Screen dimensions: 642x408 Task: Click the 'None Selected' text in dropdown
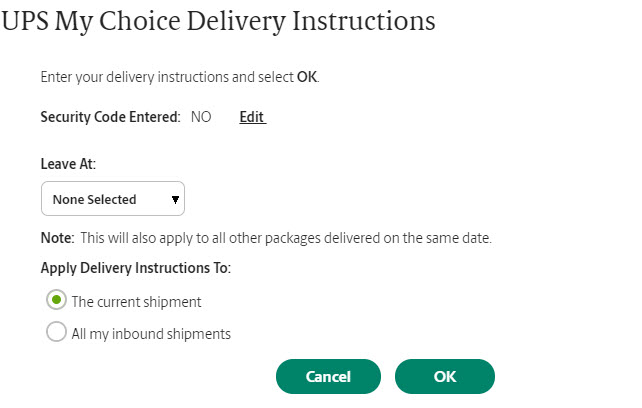[x=94, y=199]
